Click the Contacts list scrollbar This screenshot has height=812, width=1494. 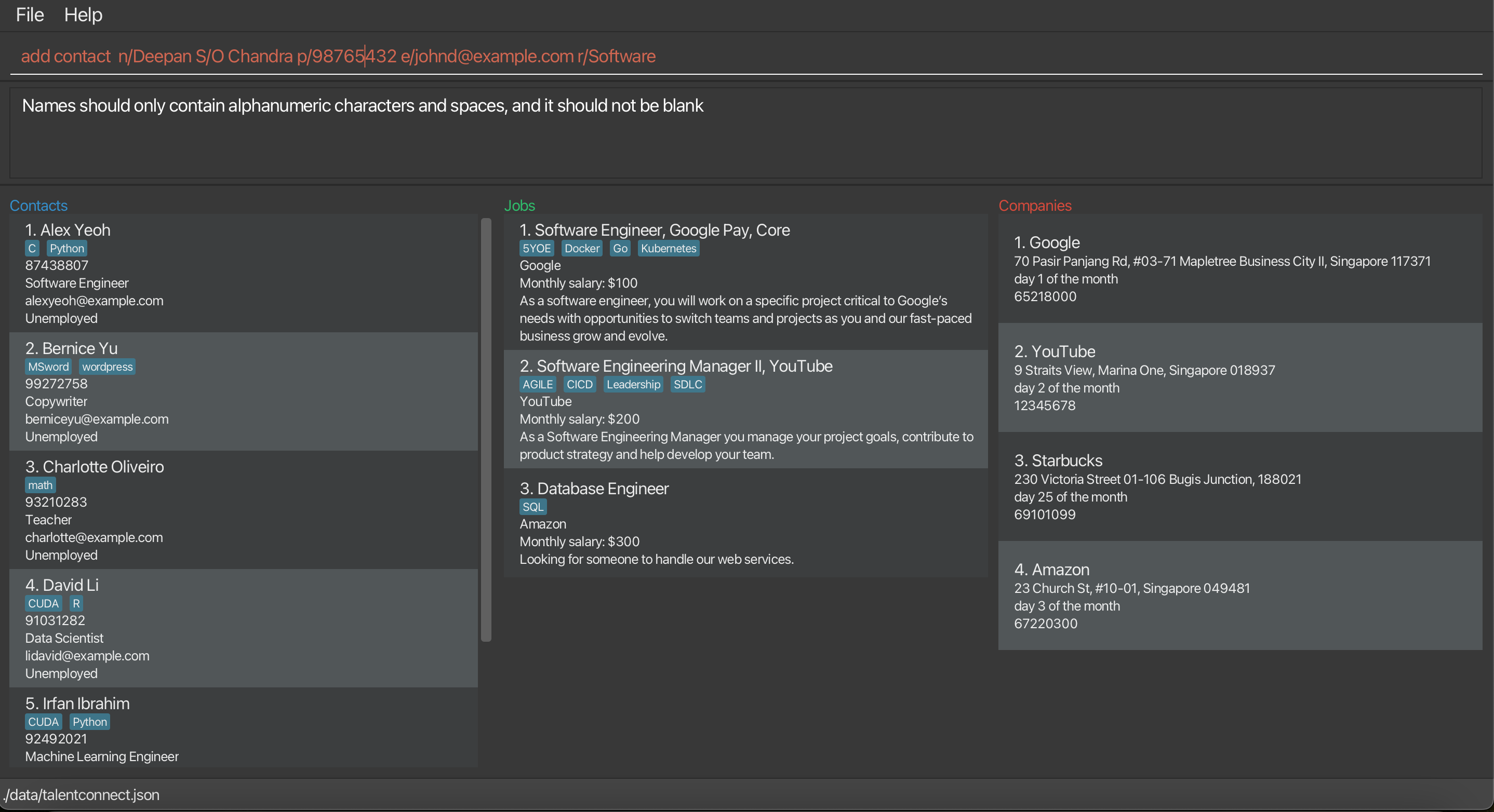tap(485, 429)
